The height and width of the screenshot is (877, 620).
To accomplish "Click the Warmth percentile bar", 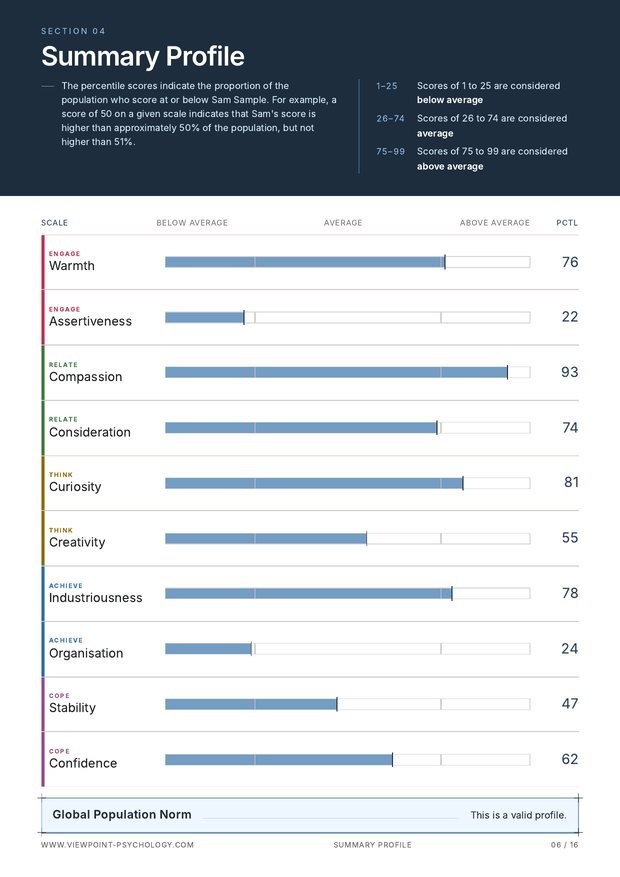I will (347, 262).
